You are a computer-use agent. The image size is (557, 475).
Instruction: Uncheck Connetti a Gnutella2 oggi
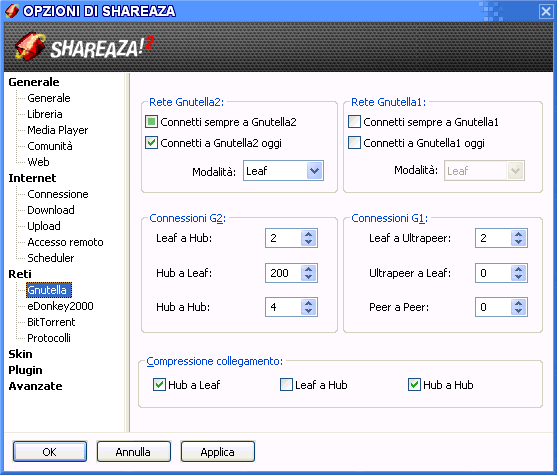pyautogui.click(x=151, y=143)
